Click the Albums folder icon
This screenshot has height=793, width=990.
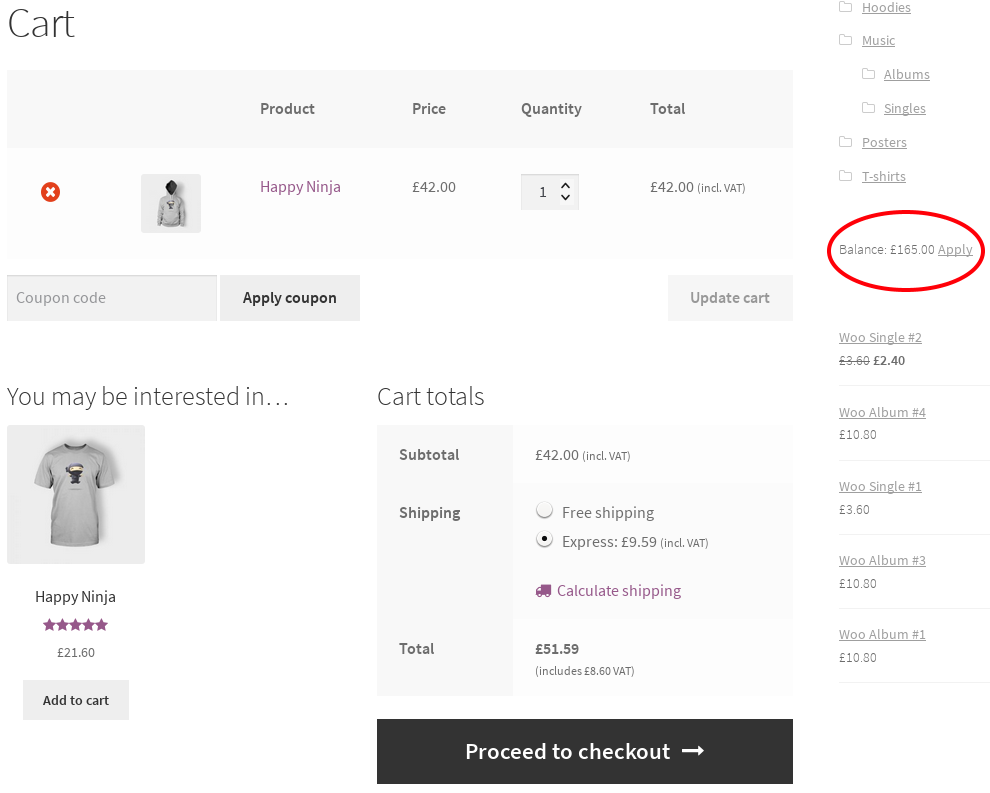[869, 74]
